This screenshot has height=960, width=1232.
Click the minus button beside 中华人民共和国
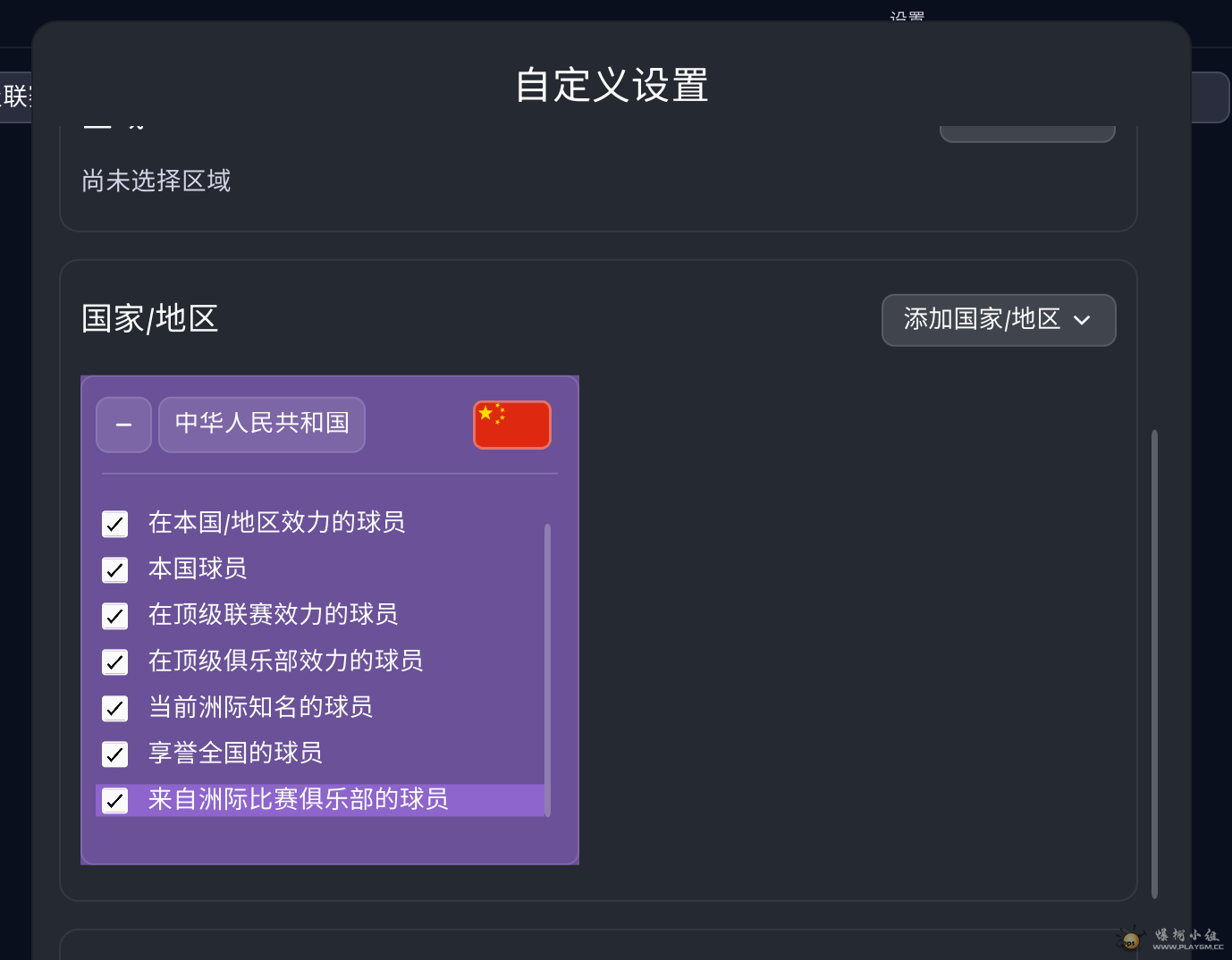click(x=123, y=425)
